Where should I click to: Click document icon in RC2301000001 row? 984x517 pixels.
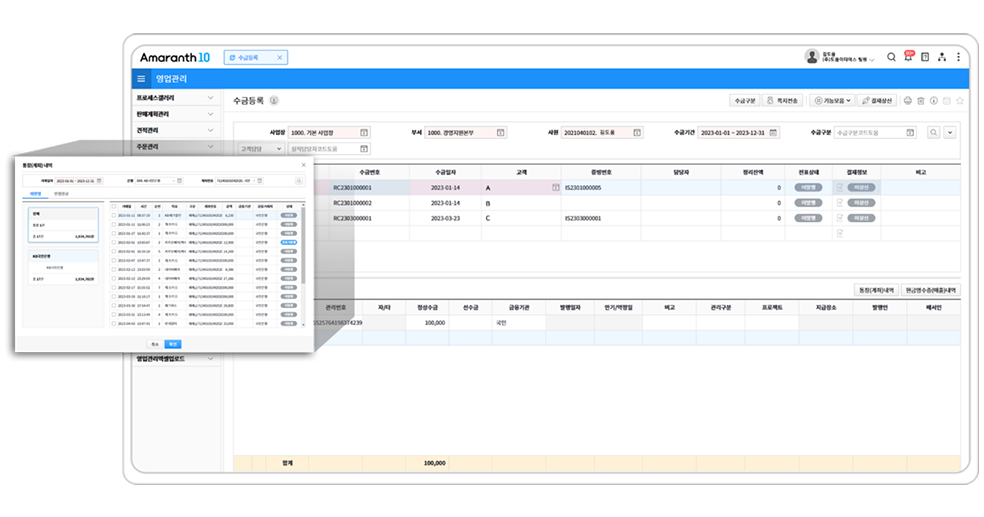coord(840,188)
